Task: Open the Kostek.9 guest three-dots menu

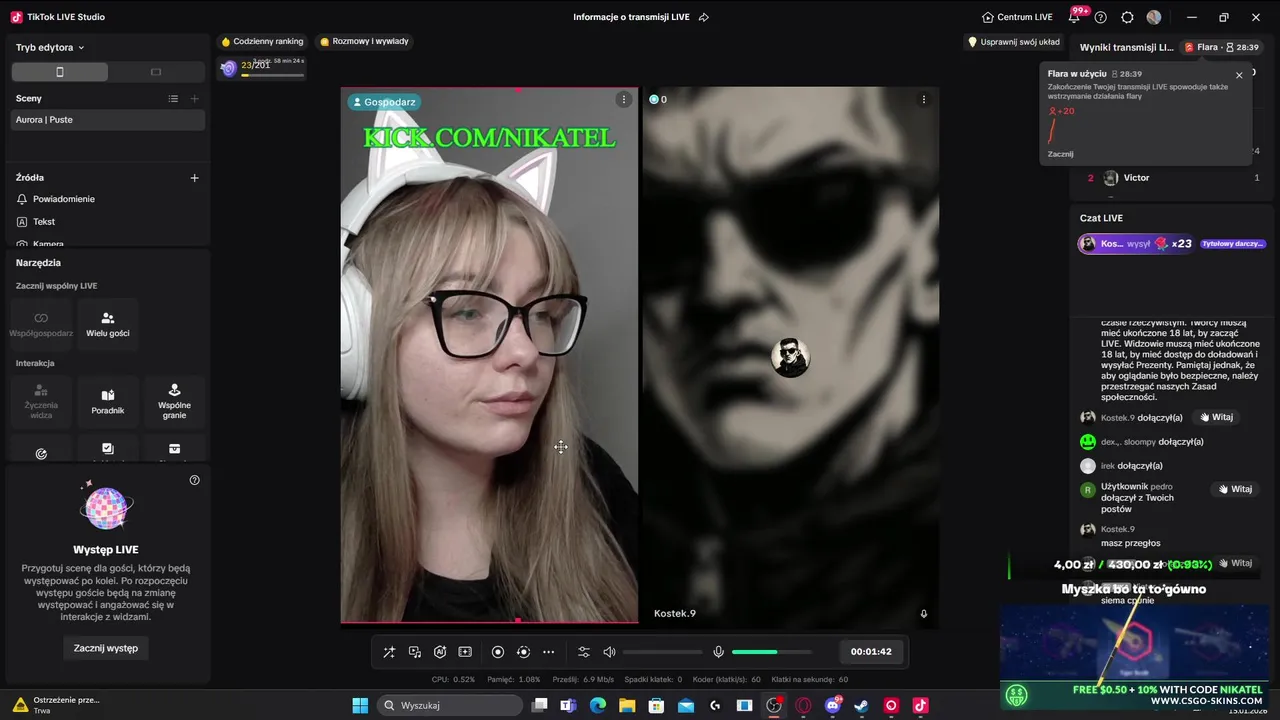Action: click(x=924, y=99)
